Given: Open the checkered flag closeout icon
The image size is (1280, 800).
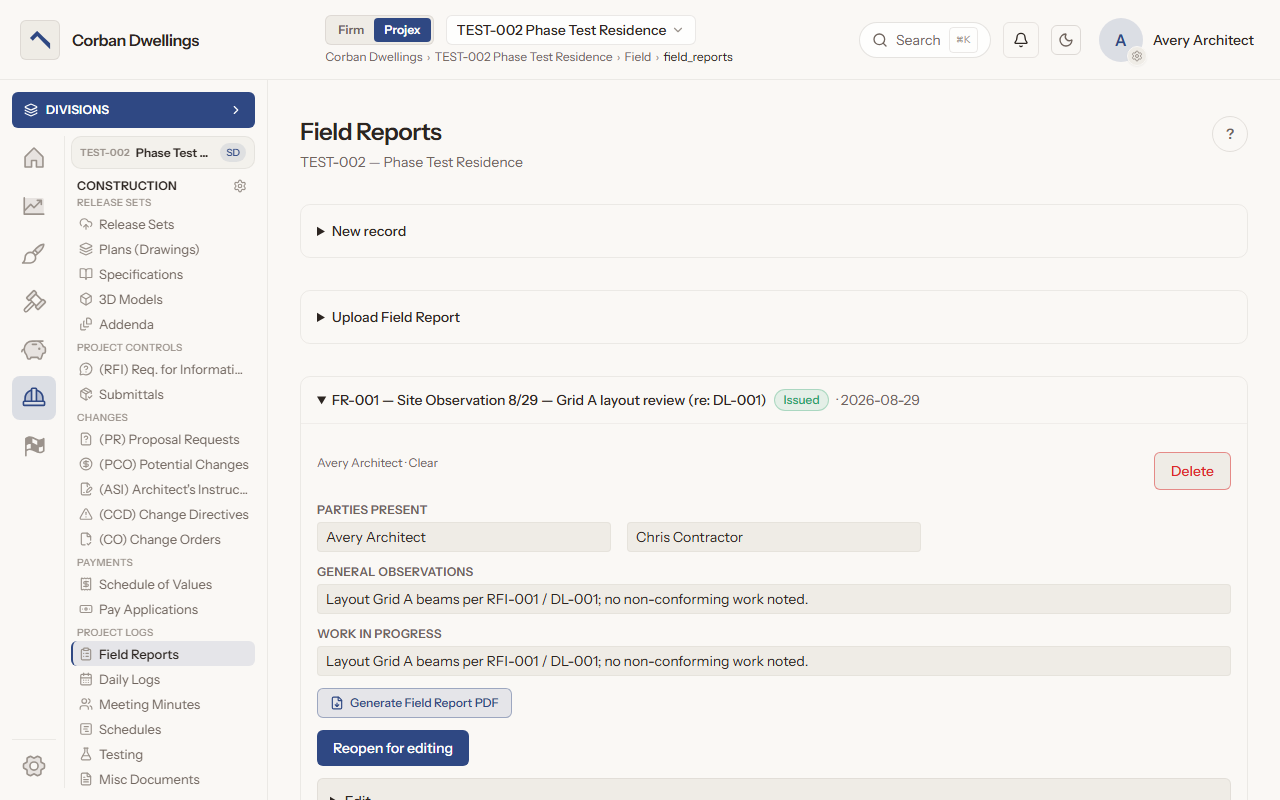Looking at the screenshot, I should click(34, 446).
